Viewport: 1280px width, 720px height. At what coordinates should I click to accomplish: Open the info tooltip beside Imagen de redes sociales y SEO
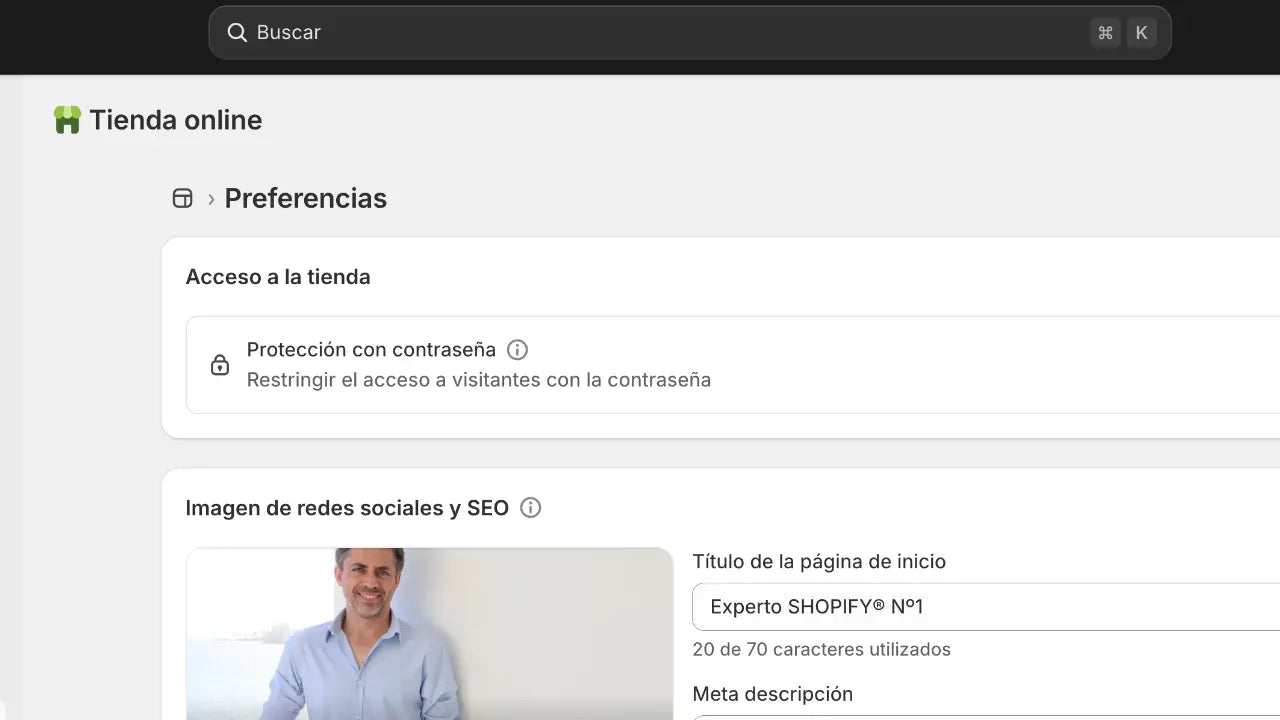point(530,508)
